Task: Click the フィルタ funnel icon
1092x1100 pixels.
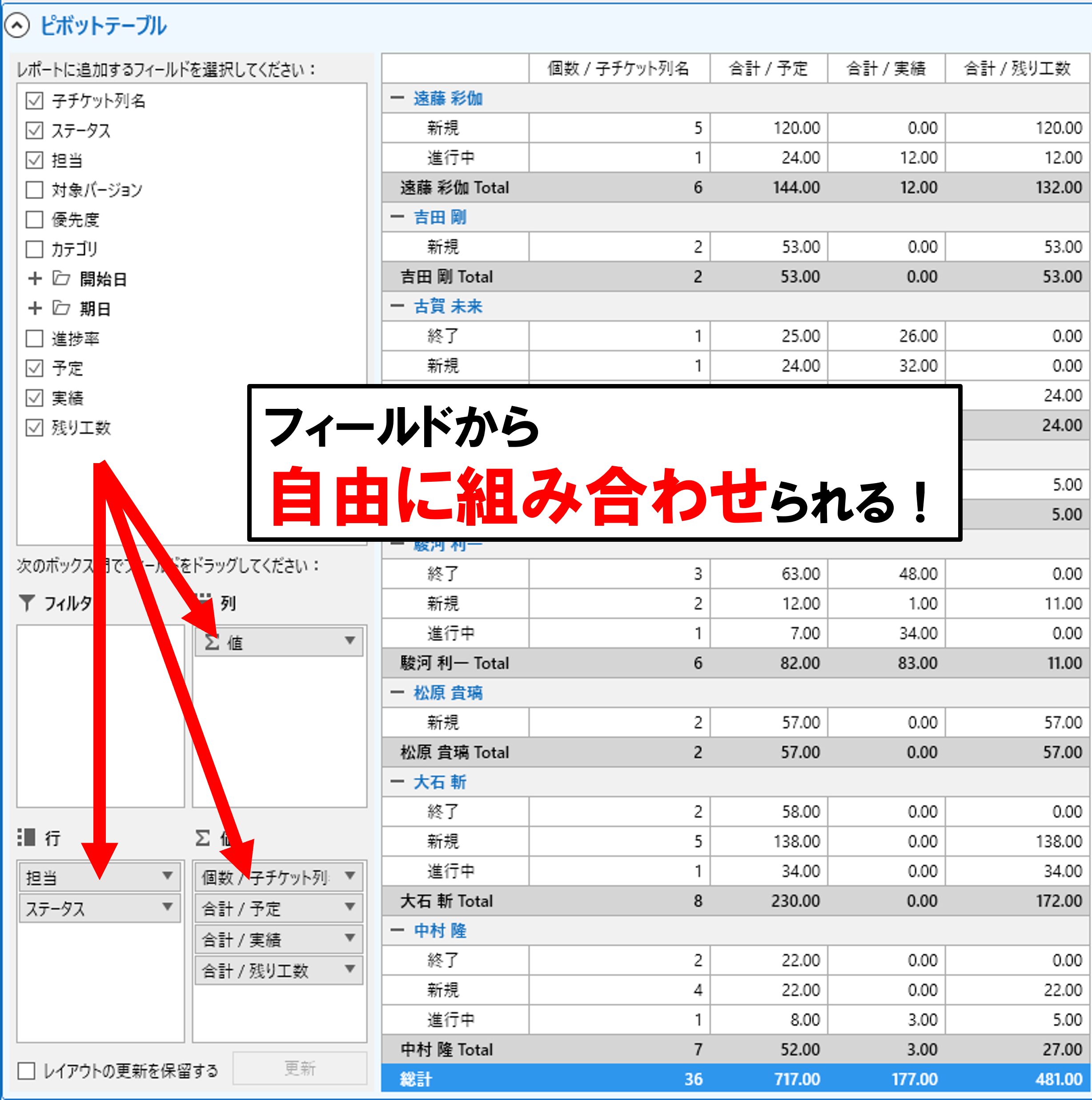Action: (x=27, y=603)
